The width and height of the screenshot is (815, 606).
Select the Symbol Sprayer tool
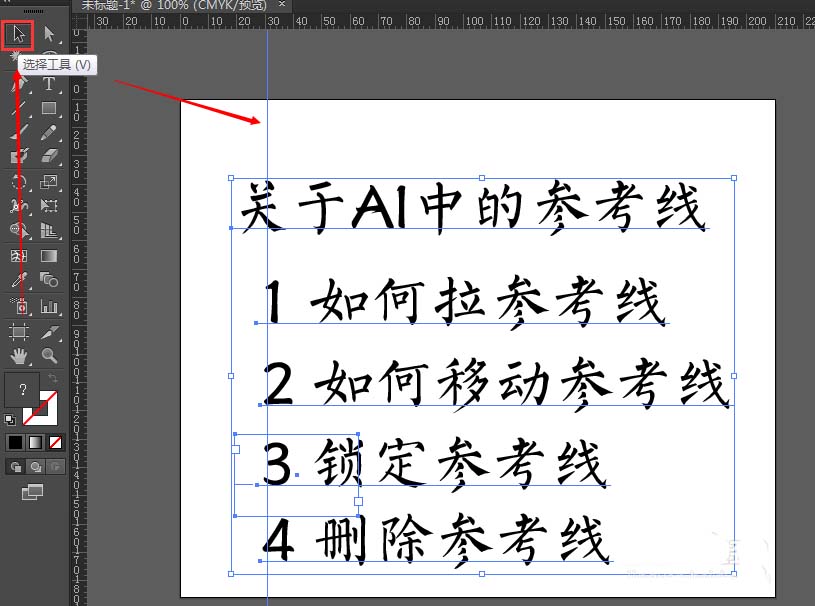pyautogui.click(x=19, y=306)
